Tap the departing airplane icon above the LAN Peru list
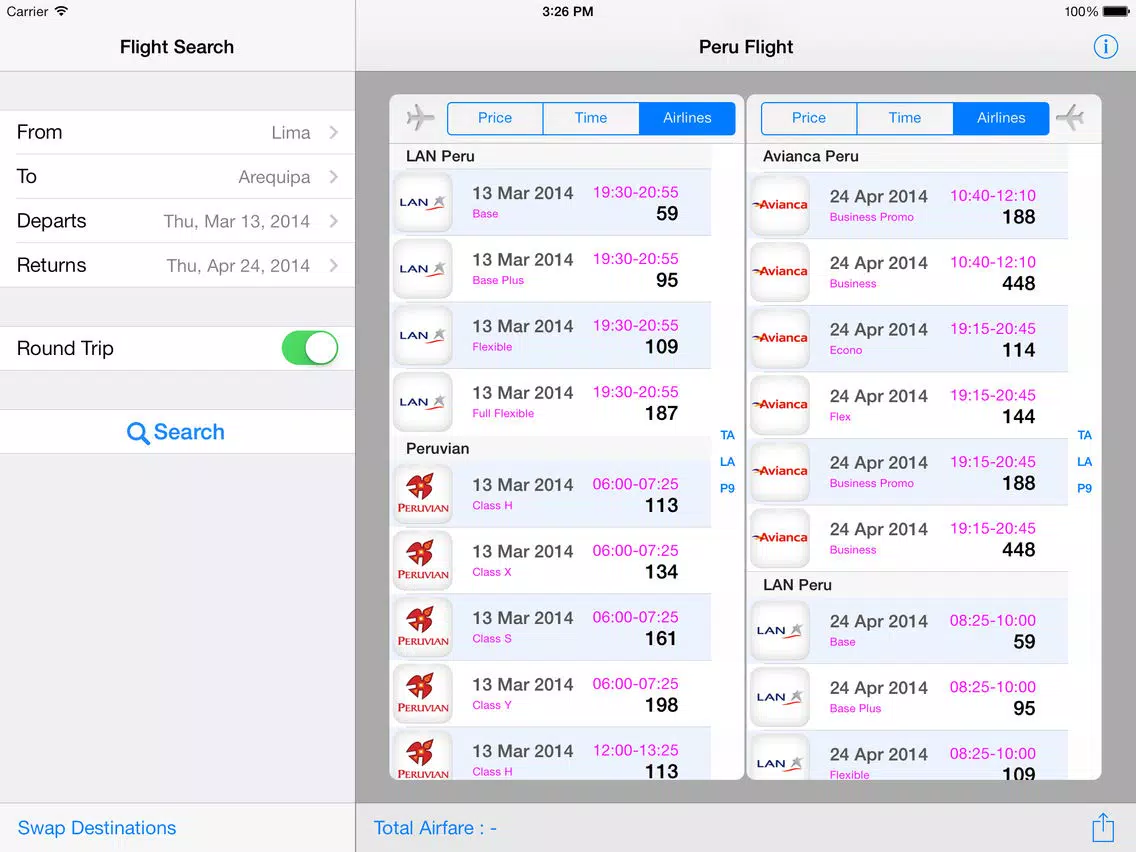This screenshot has width=1136, height=852. point(420,117)
